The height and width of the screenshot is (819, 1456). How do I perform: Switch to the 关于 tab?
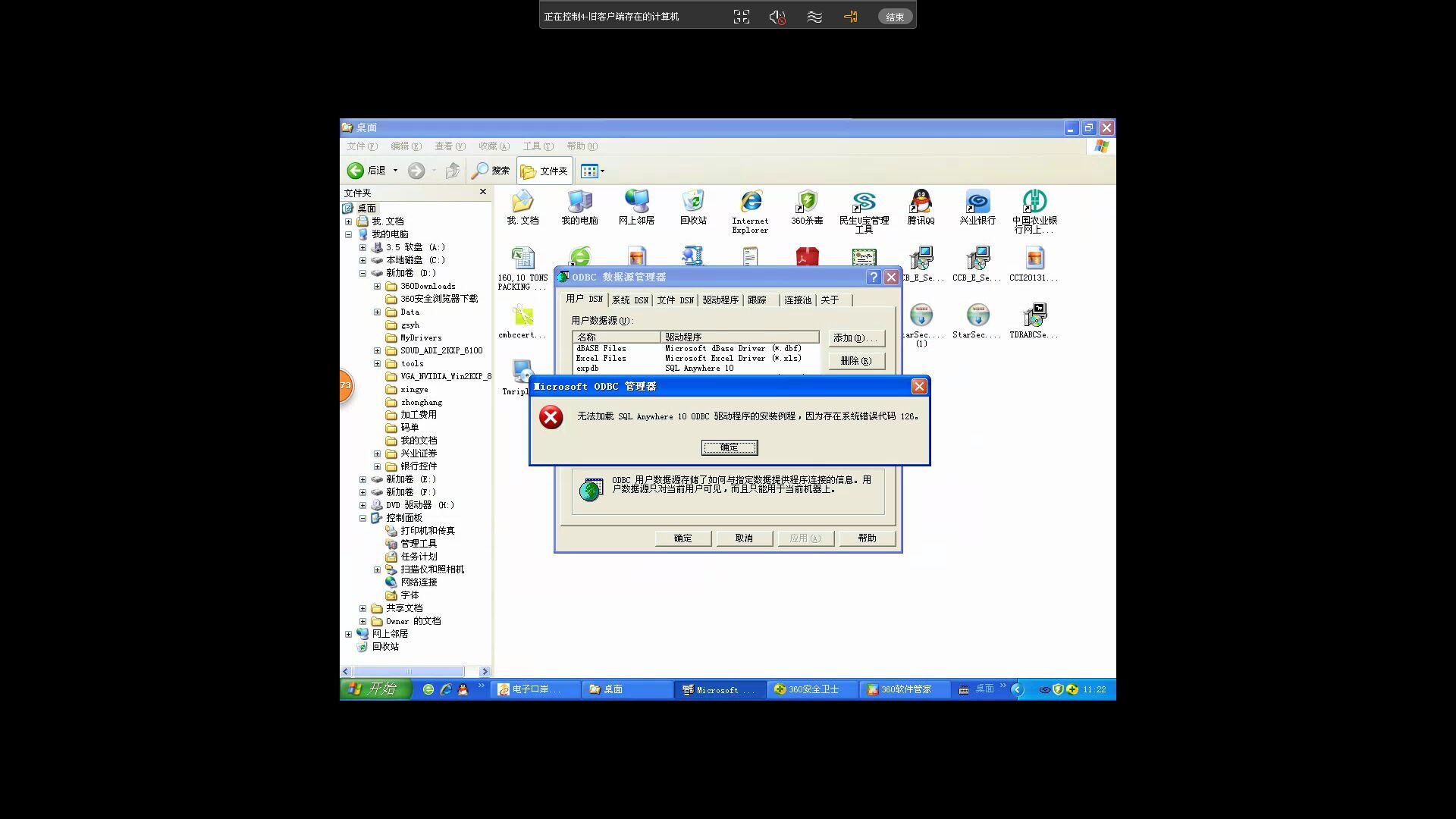(830, 300)
